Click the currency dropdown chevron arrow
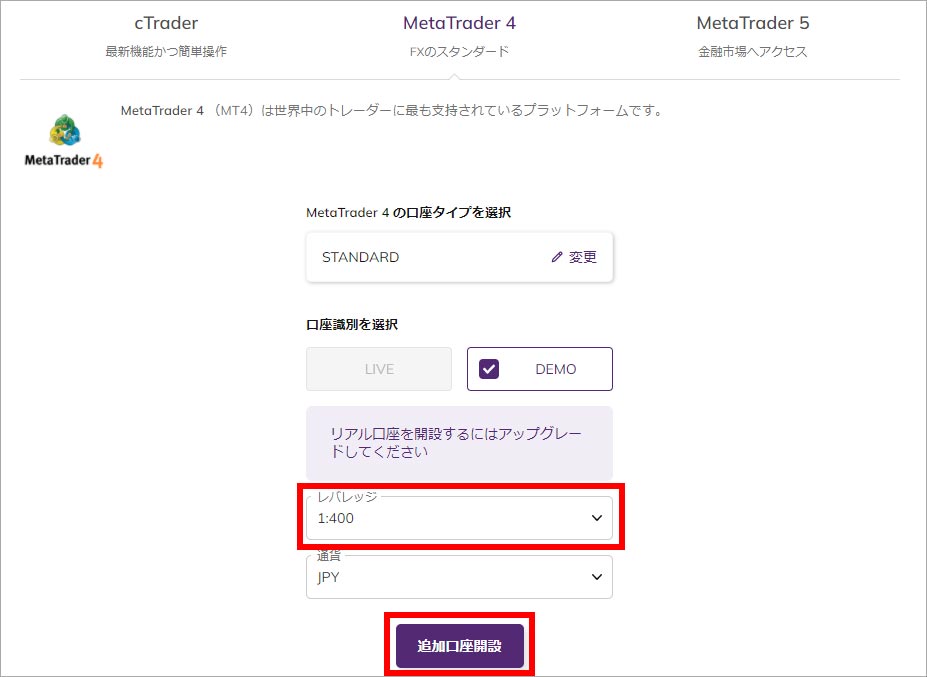The height and width of the screenshot is (677, 927). click(x=597, y=577)
